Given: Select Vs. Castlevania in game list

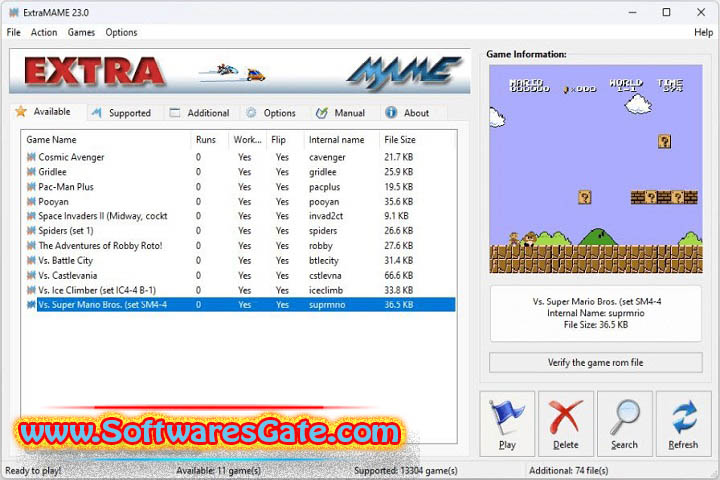Looking at the screenshot, I should [x=239, y=275].
